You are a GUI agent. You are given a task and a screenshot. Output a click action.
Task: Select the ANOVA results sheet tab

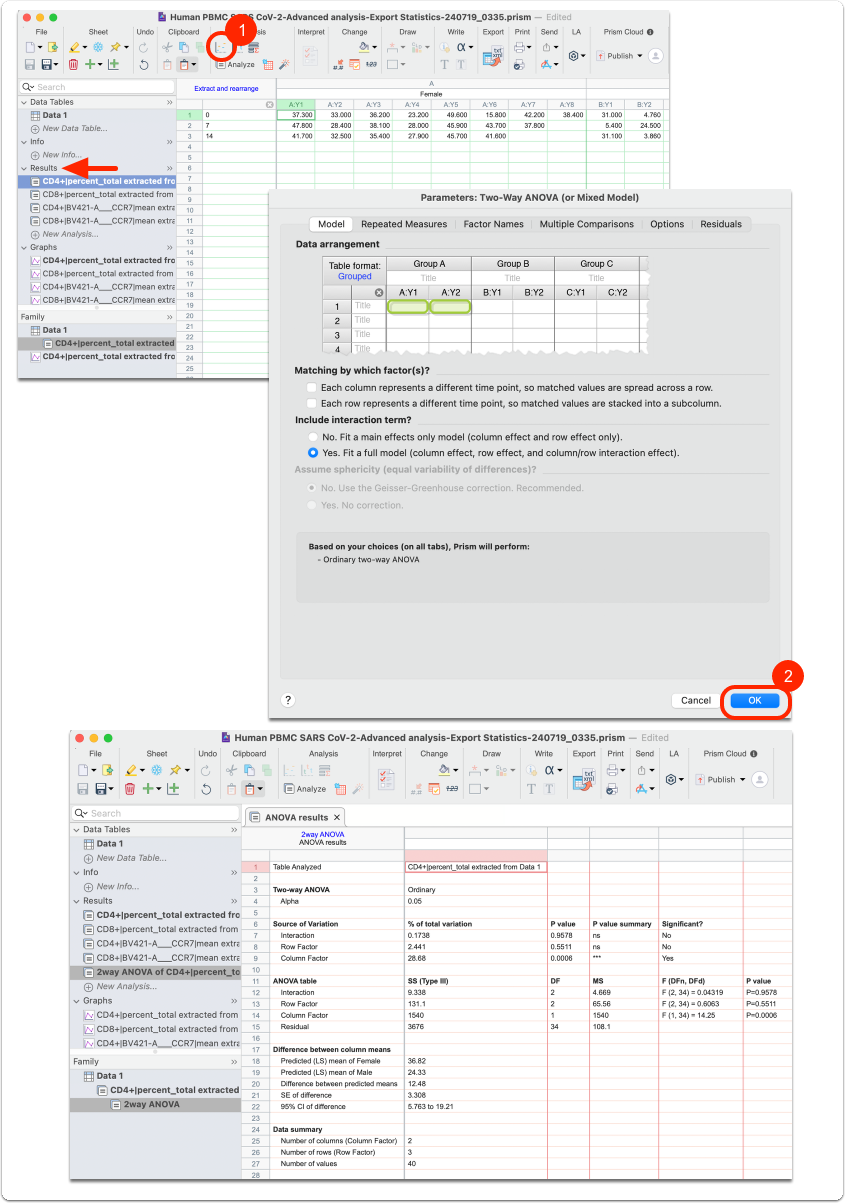point(297,817)
